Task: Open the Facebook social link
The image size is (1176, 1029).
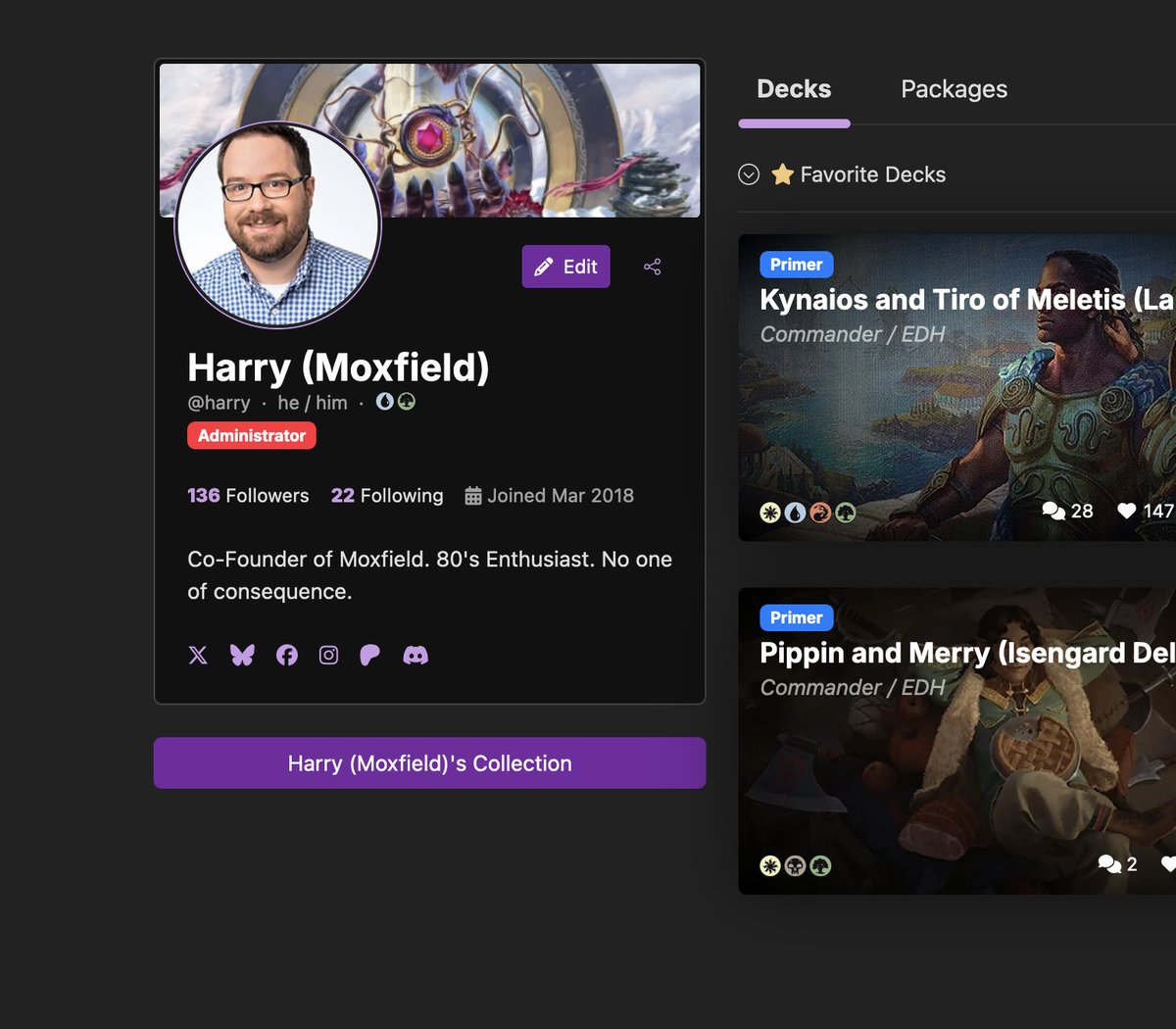Action: 286,655
